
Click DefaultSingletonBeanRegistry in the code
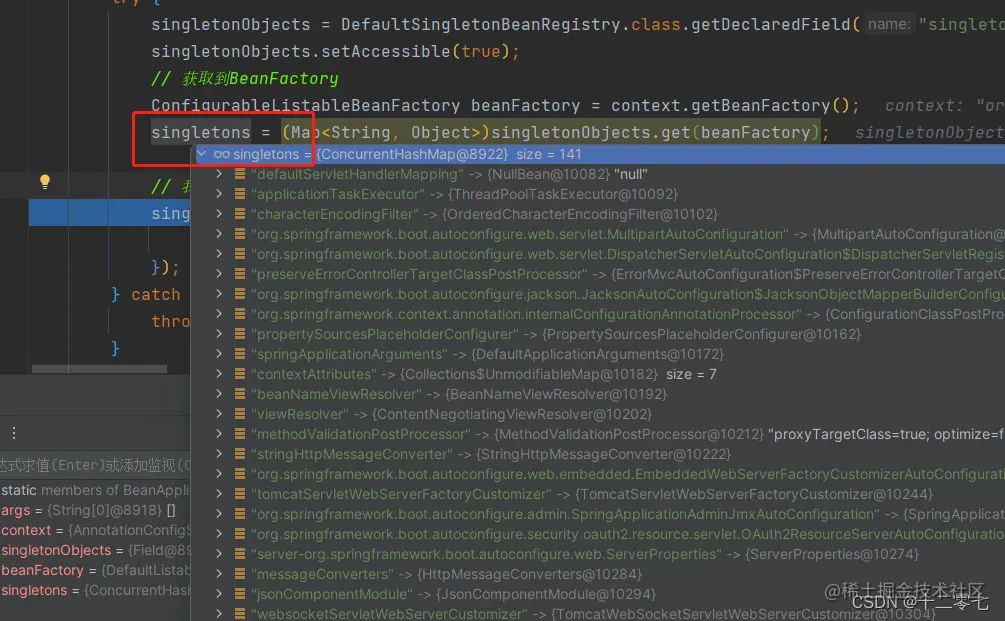coord(481,24)
